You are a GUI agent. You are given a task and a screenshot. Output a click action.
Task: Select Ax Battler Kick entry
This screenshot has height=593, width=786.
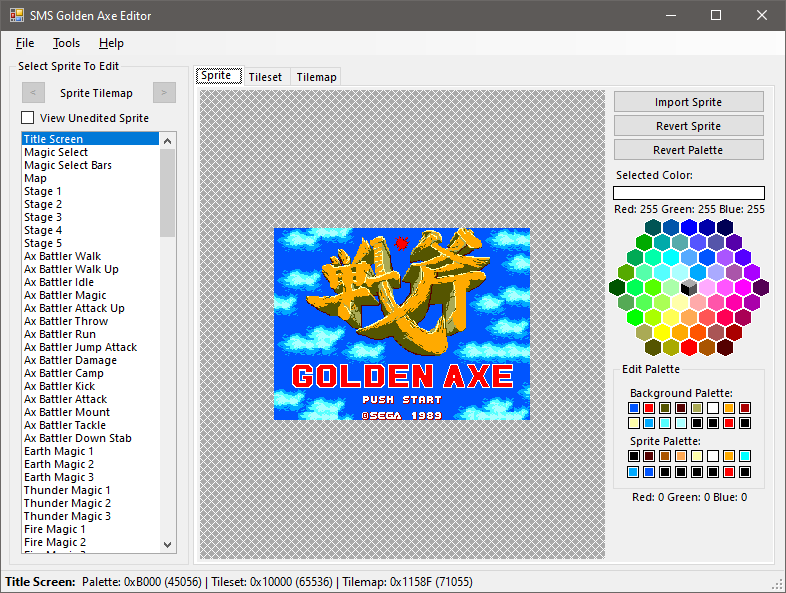point(91,386)
